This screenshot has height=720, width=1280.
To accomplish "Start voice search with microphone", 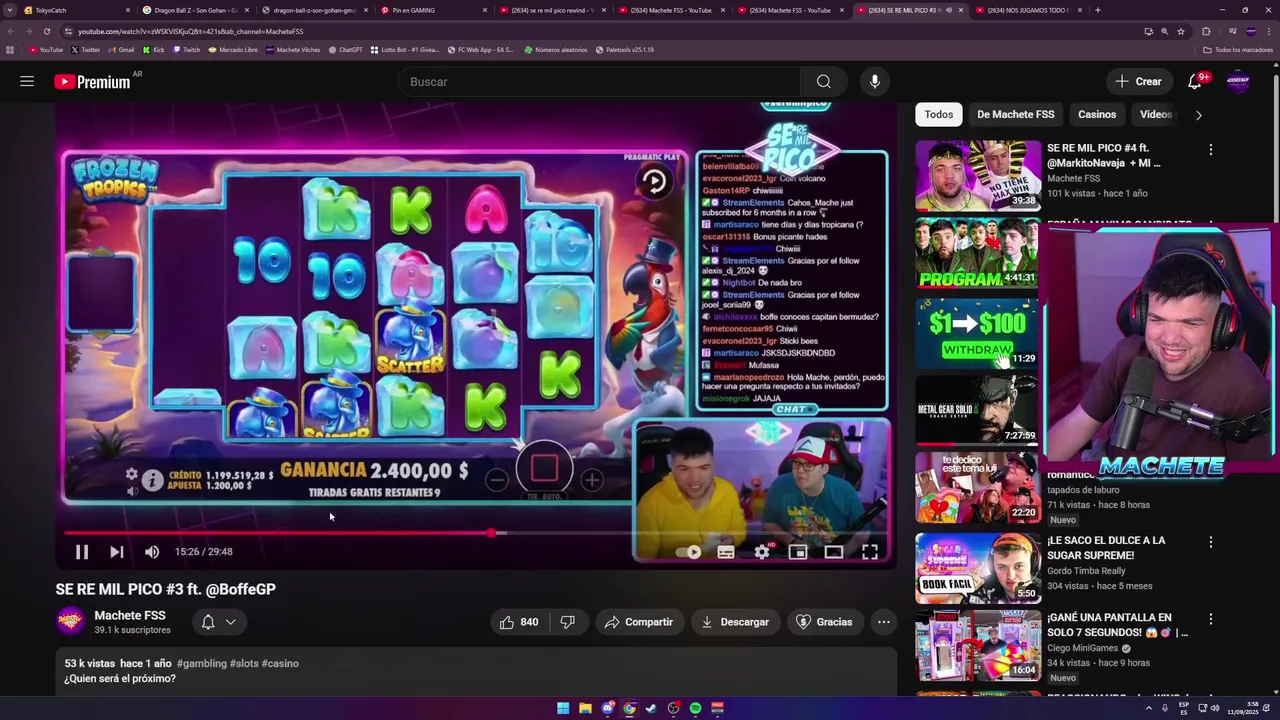I will coord(875,82).
